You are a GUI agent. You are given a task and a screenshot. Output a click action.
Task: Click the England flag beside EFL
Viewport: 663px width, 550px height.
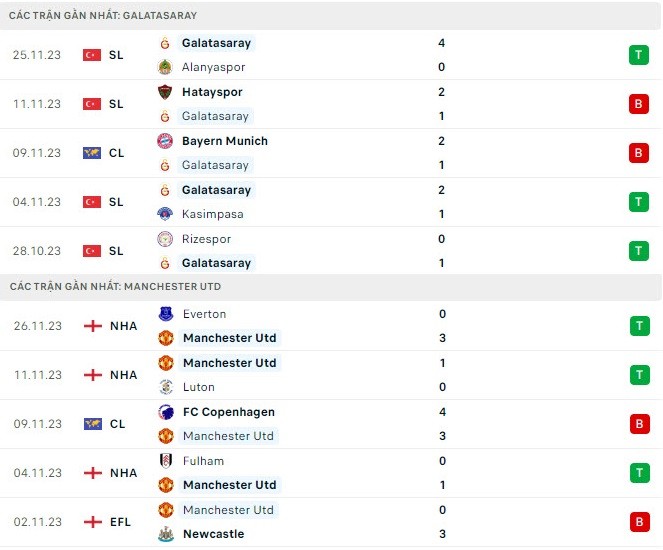93,522
